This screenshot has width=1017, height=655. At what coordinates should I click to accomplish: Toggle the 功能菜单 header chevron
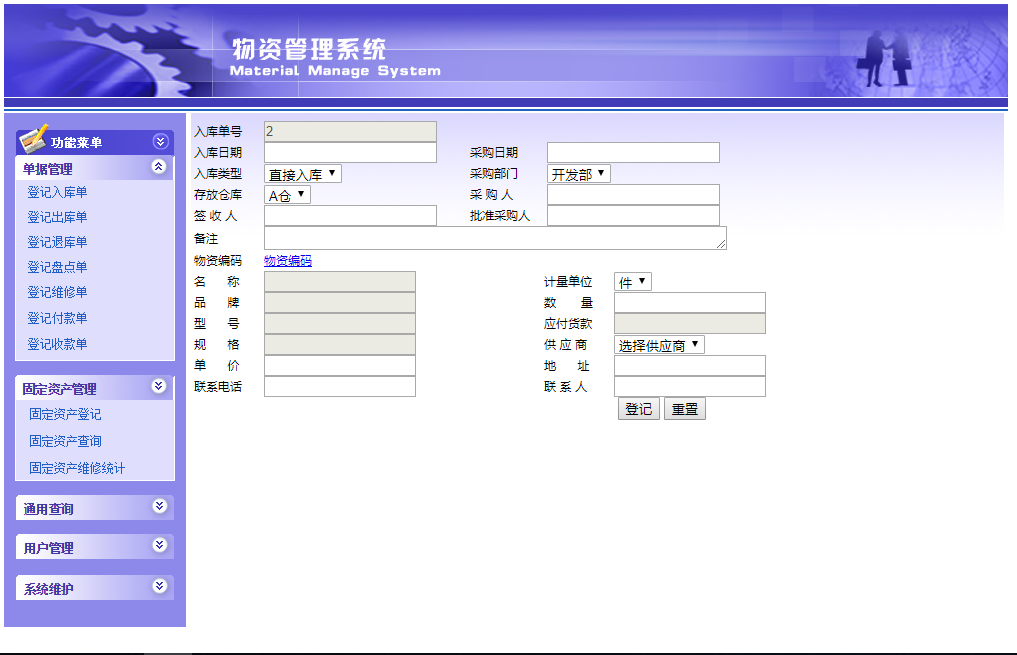[159, 142]
